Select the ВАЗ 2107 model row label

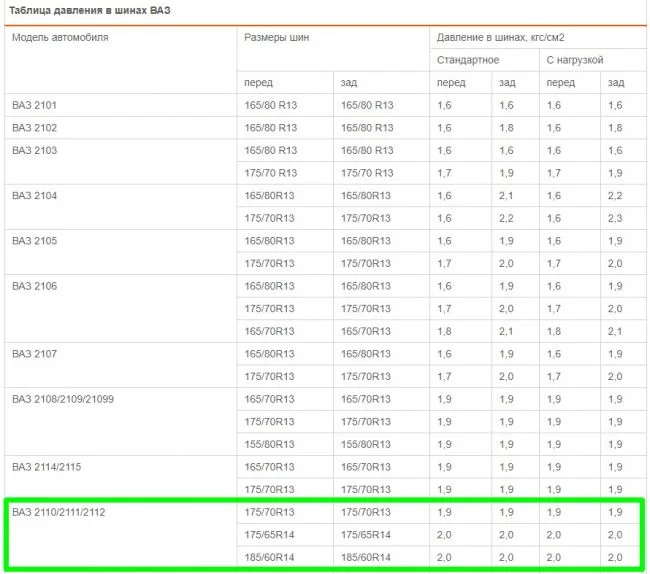coord(35,354)
